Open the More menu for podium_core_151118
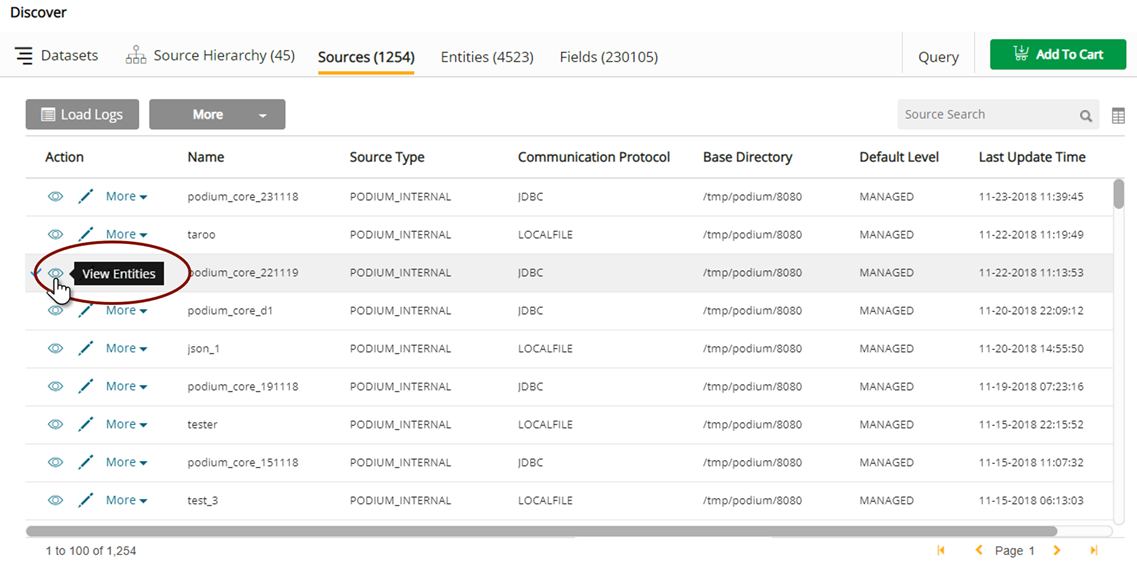1137x569 pixels. click(x=126, y=463)
